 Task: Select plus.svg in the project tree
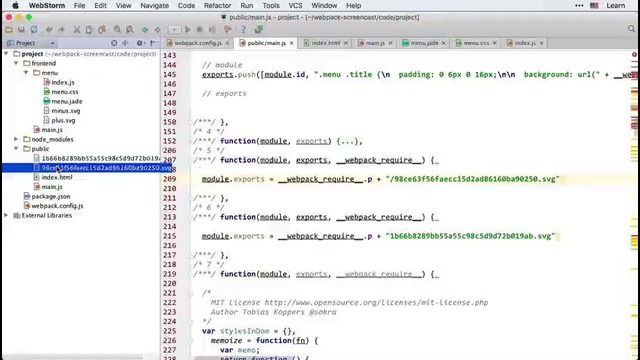63,120
